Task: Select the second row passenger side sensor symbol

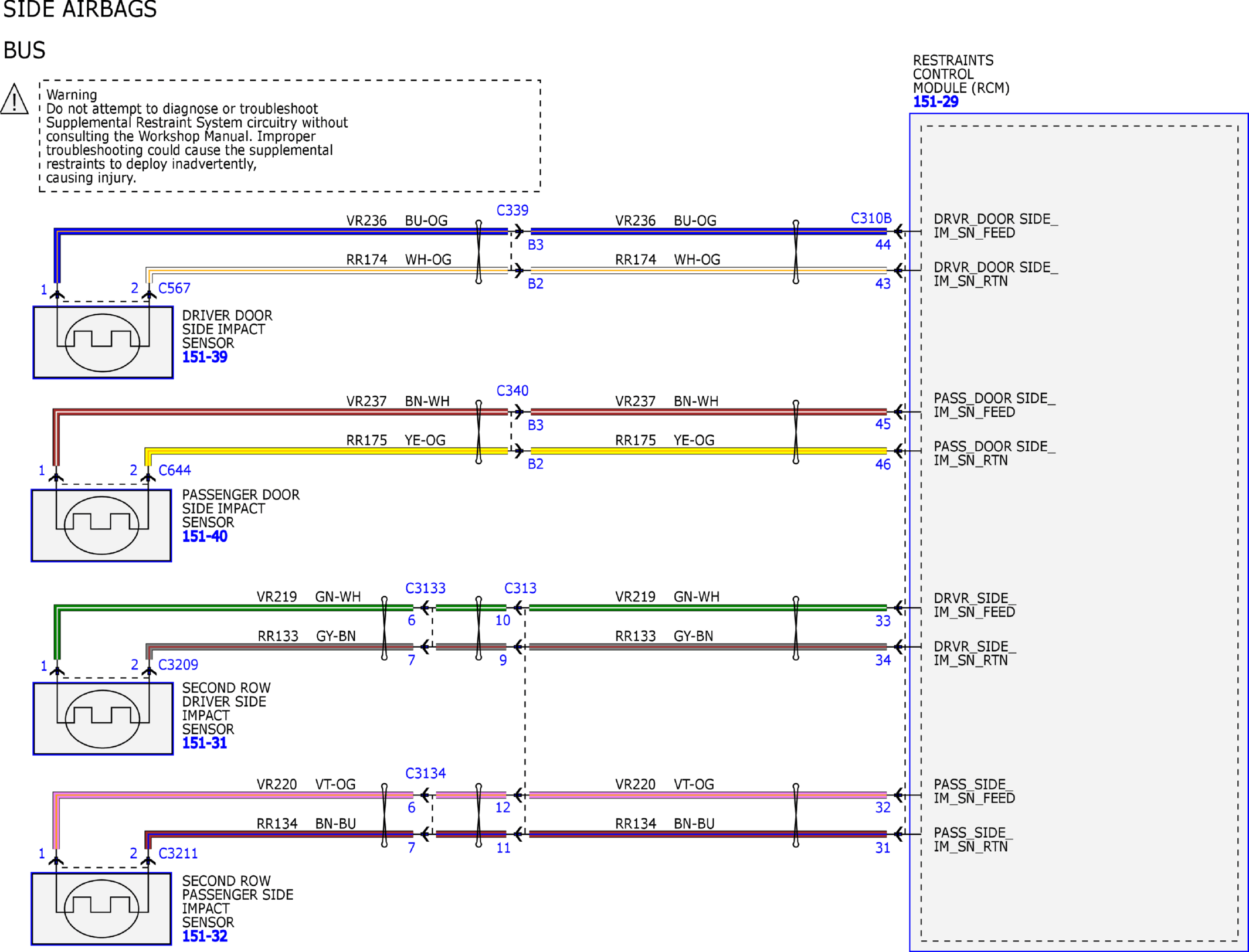Action: coord(101,909)
